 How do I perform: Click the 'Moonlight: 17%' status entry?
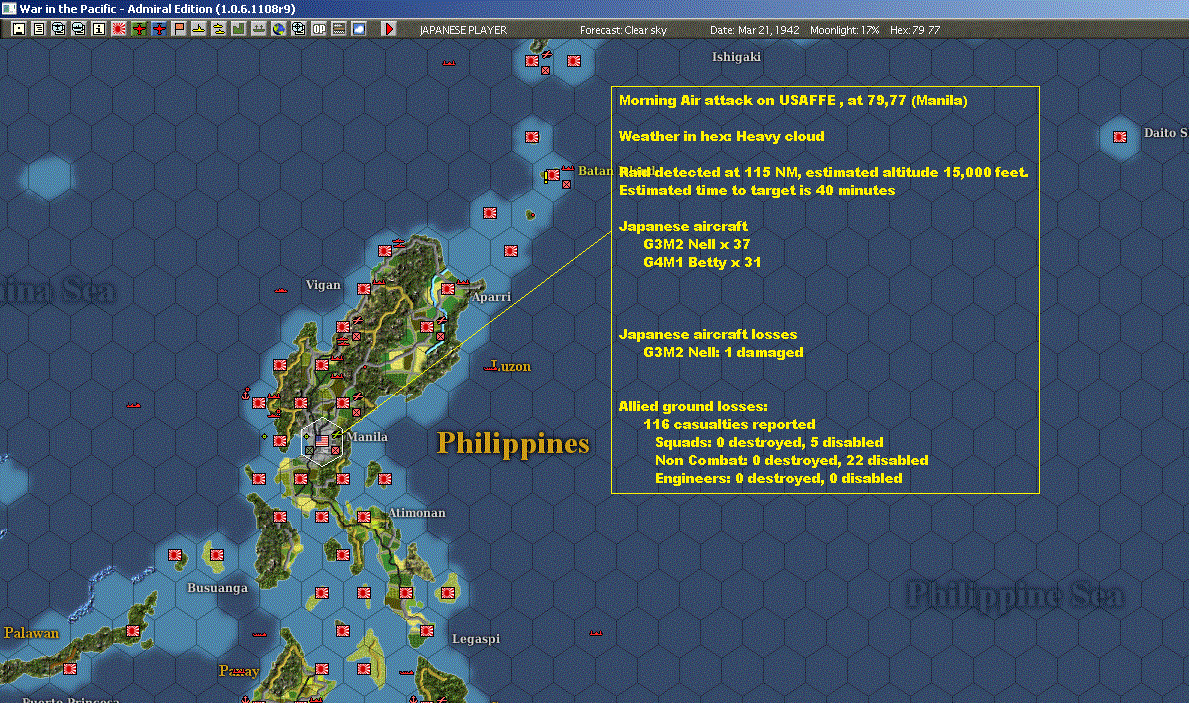845,30
